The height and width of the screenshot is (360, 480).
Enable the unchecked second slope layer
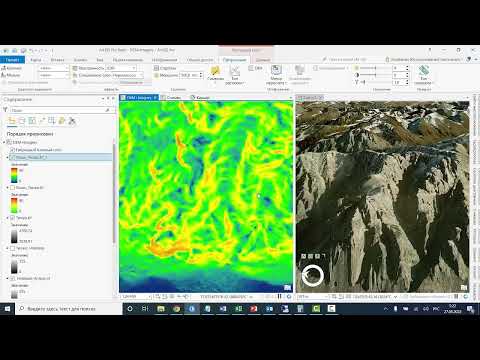[x=12, y=188]
